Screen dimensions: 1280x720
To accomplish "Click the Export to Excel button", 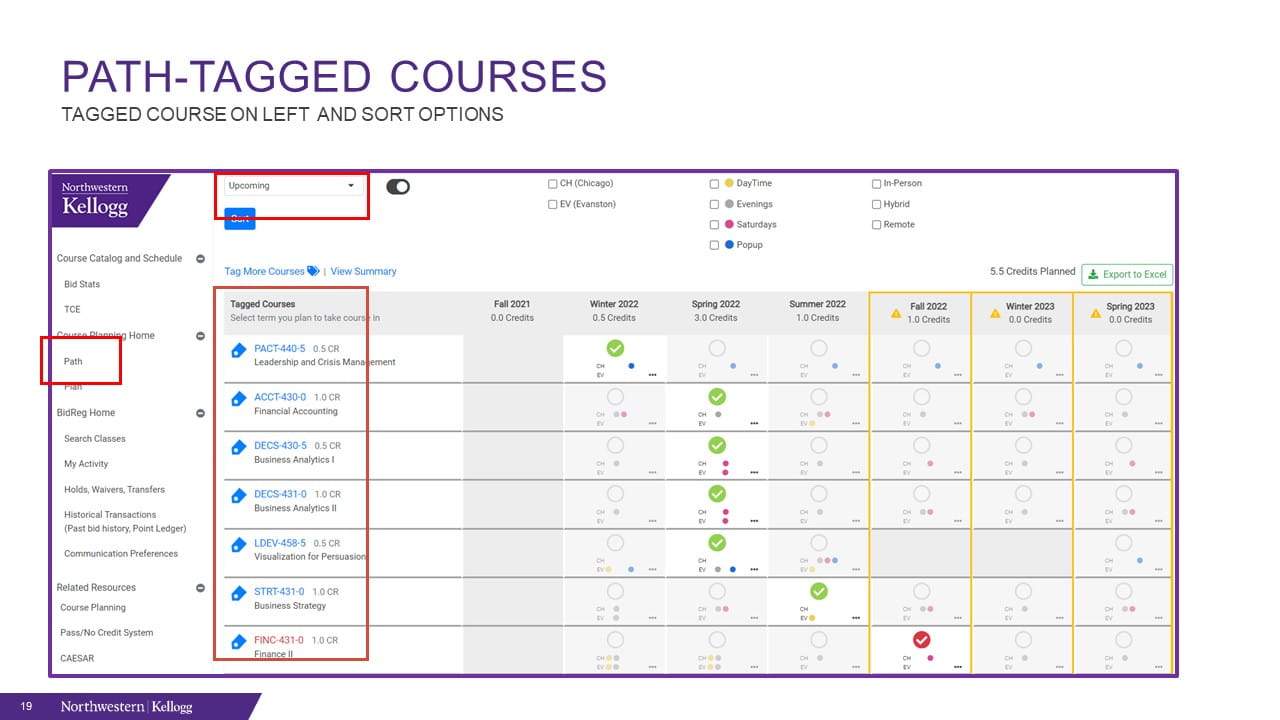I will click(1127, 274).
